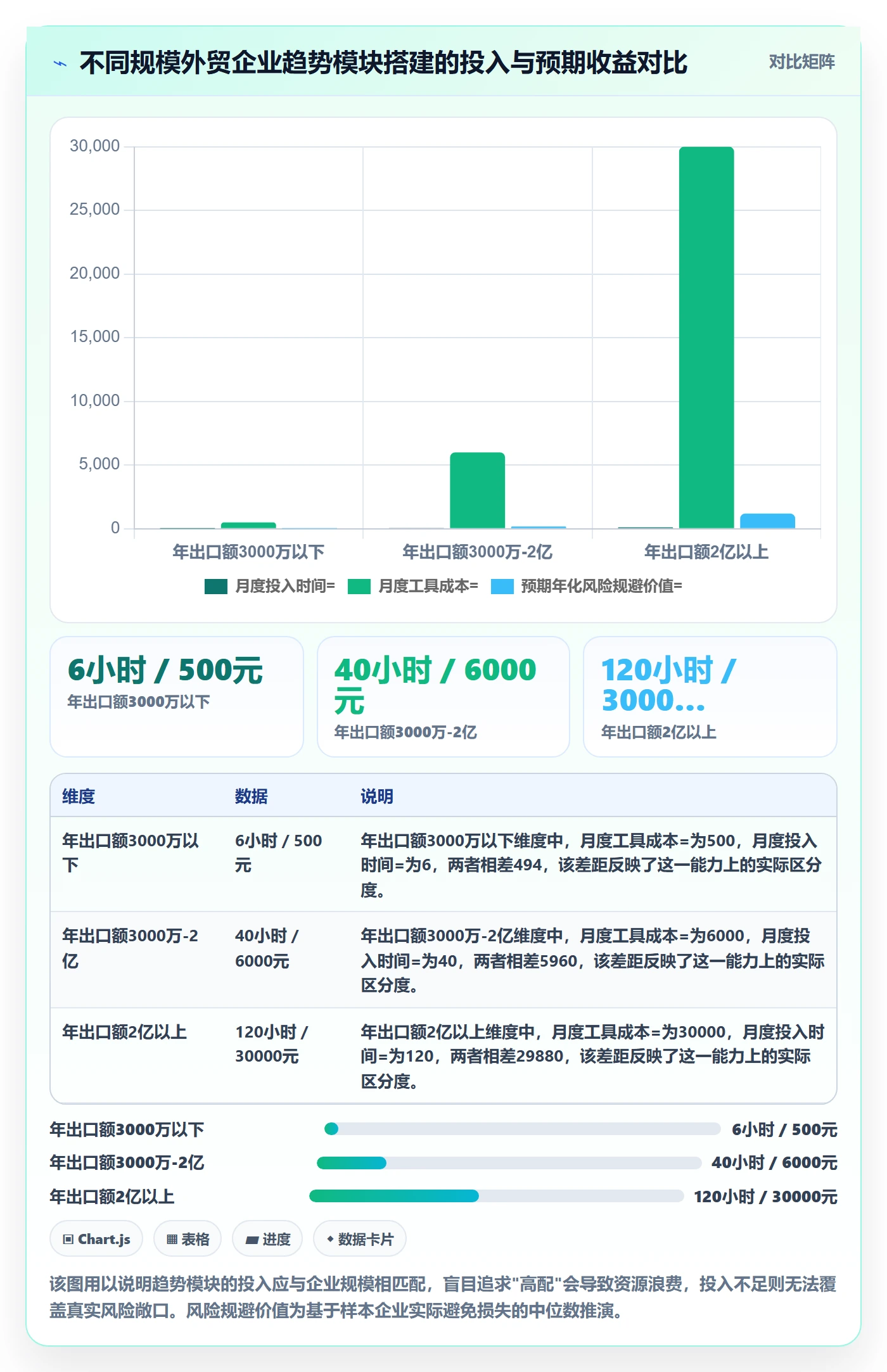This screenshot has height=1372, width=887.
Task: Select the truncated 120小时 / 3000… stat card
Action: [710, 696]
